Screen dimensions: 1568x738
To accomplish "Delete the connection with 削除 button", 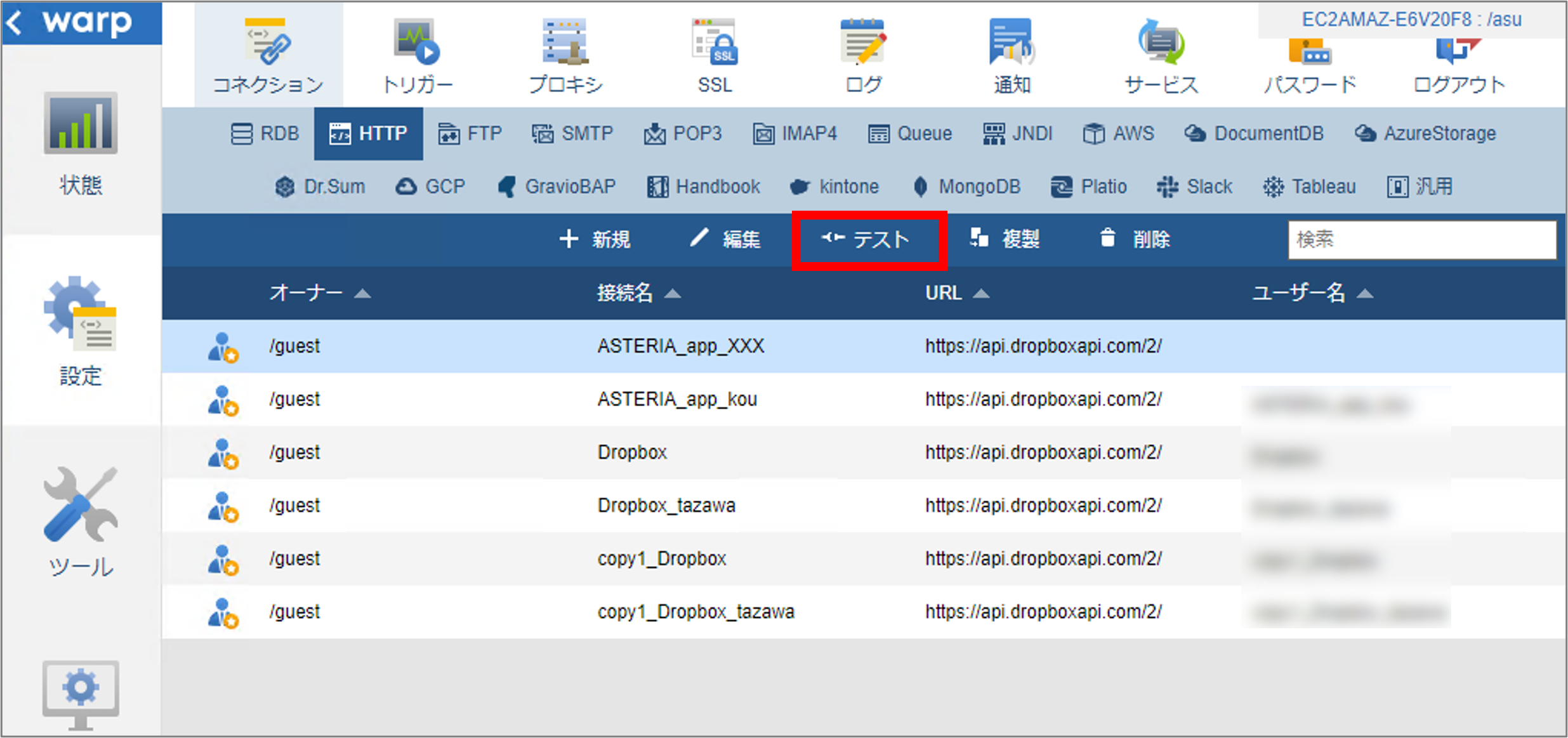I will [x=1135, y=239].
